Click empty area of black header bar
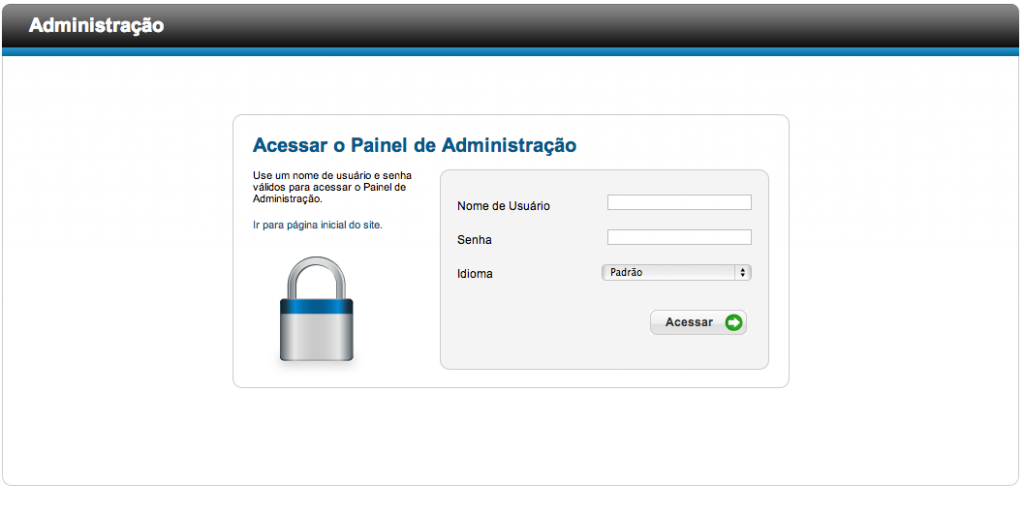This screenshot has width=1024, height=513. pyautogui.click(x=600, y=25)
